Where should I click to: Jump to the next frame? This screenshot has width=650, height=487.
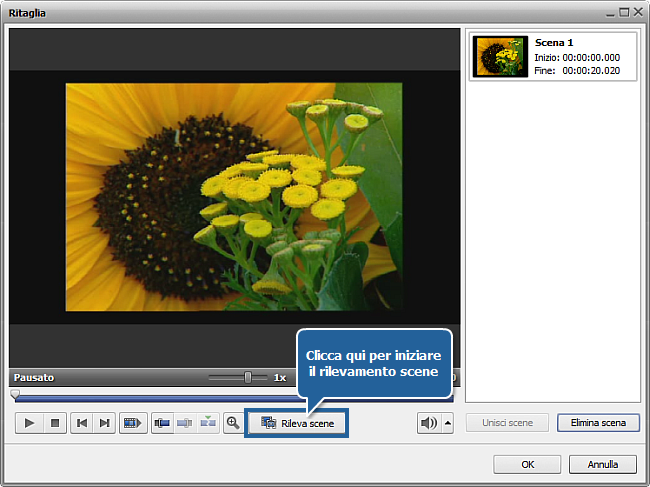104,423
